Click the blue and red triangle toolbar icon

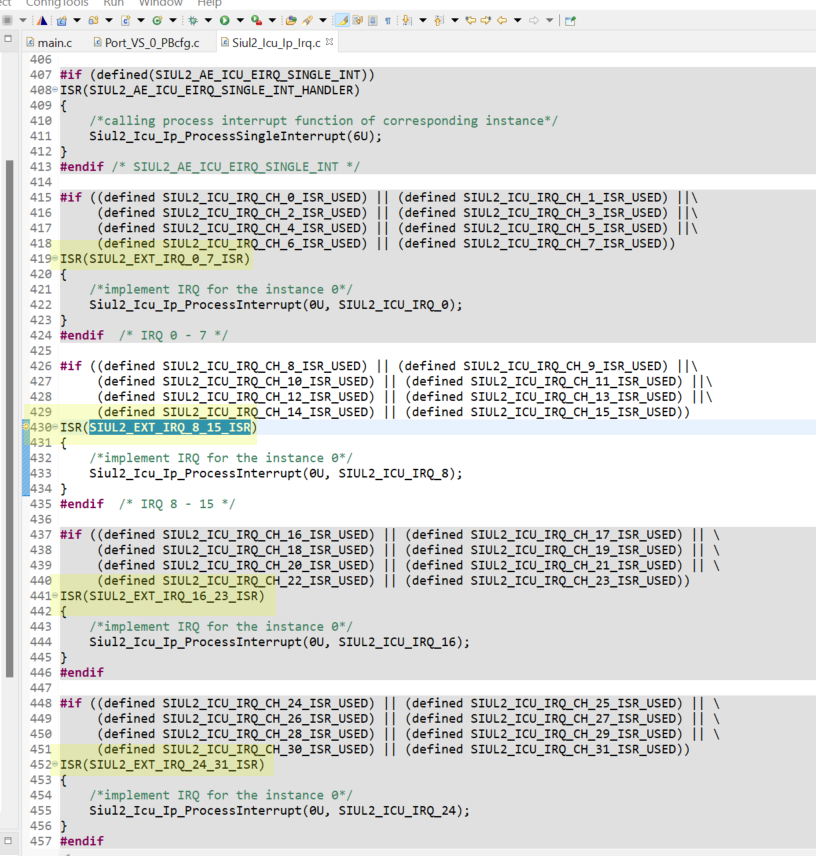coord(42,21)
